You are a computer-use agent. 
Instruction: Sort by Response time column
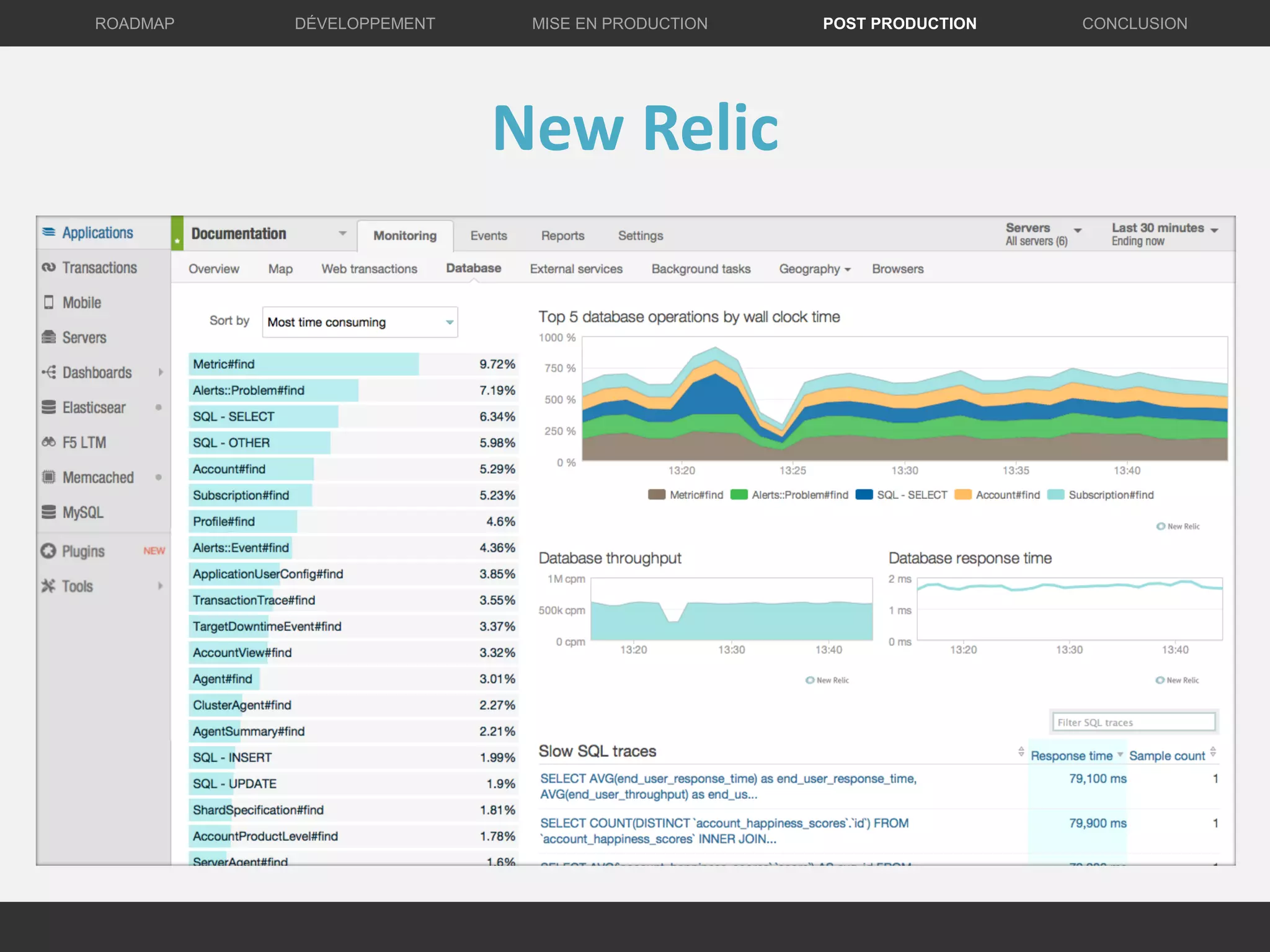click(x=1072, y=756)
